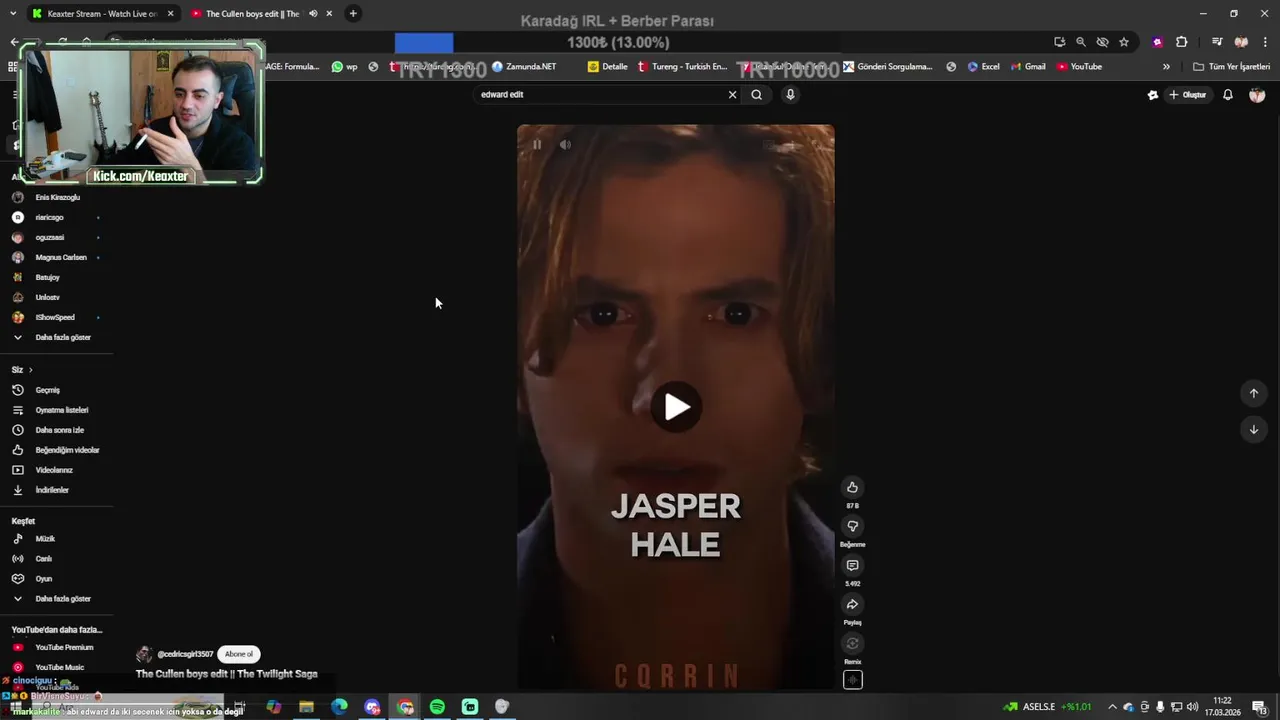Share the Short with Paylaş icon

852,604
